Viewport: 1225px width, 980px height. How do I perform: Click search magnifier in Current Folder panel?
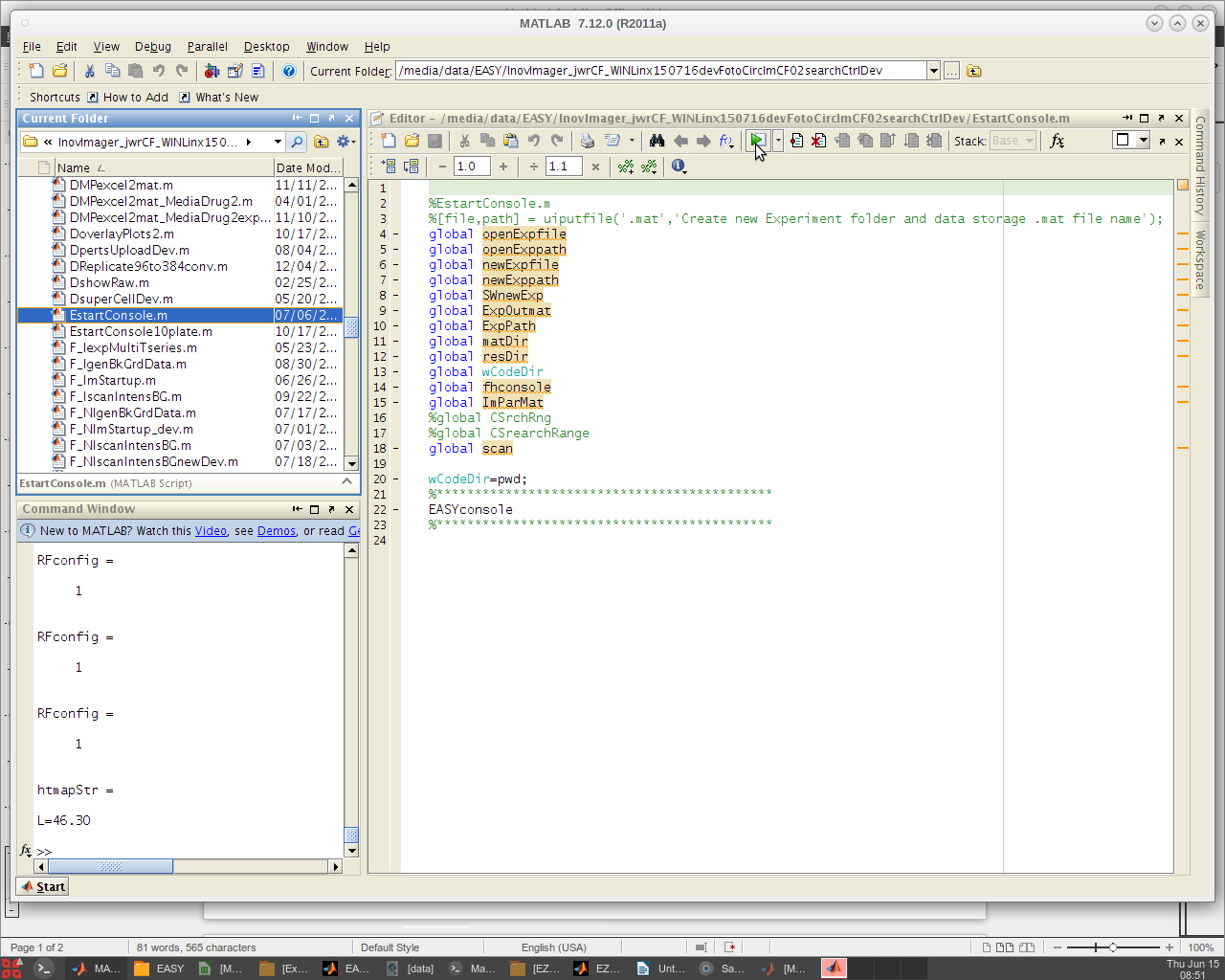click(297, 142)
